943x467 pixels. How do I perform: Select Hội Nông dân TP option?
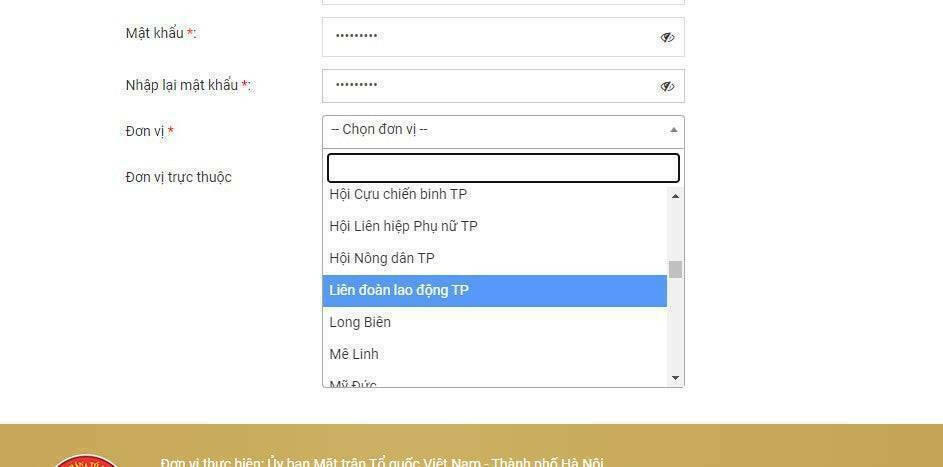coord(494,258)
